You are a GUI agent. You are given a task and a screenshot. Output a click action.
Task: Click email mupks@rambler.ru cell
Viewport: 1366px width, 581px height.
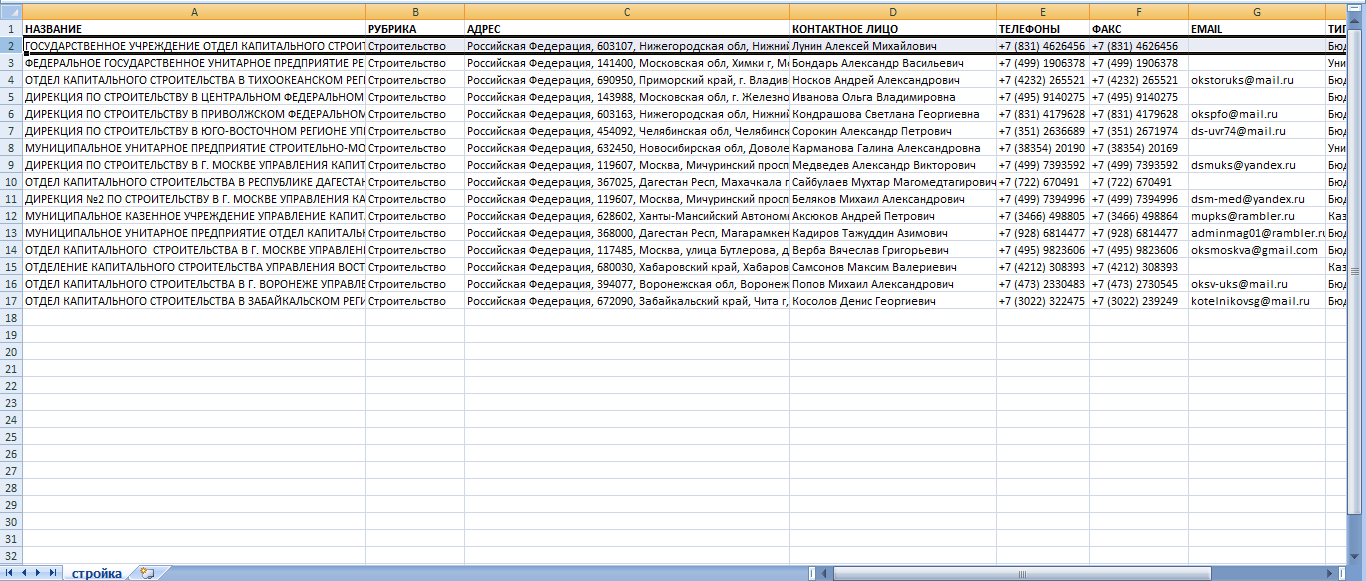(1256, 216)
